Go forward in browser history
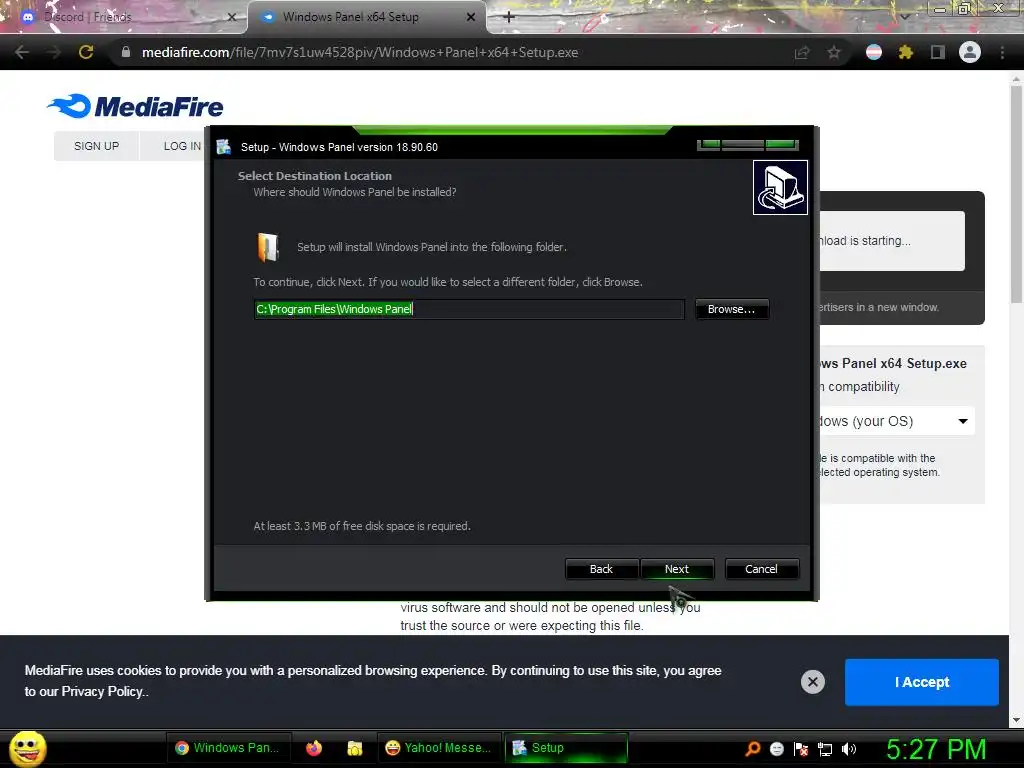The image size is (1024, 768). point(54,52)
